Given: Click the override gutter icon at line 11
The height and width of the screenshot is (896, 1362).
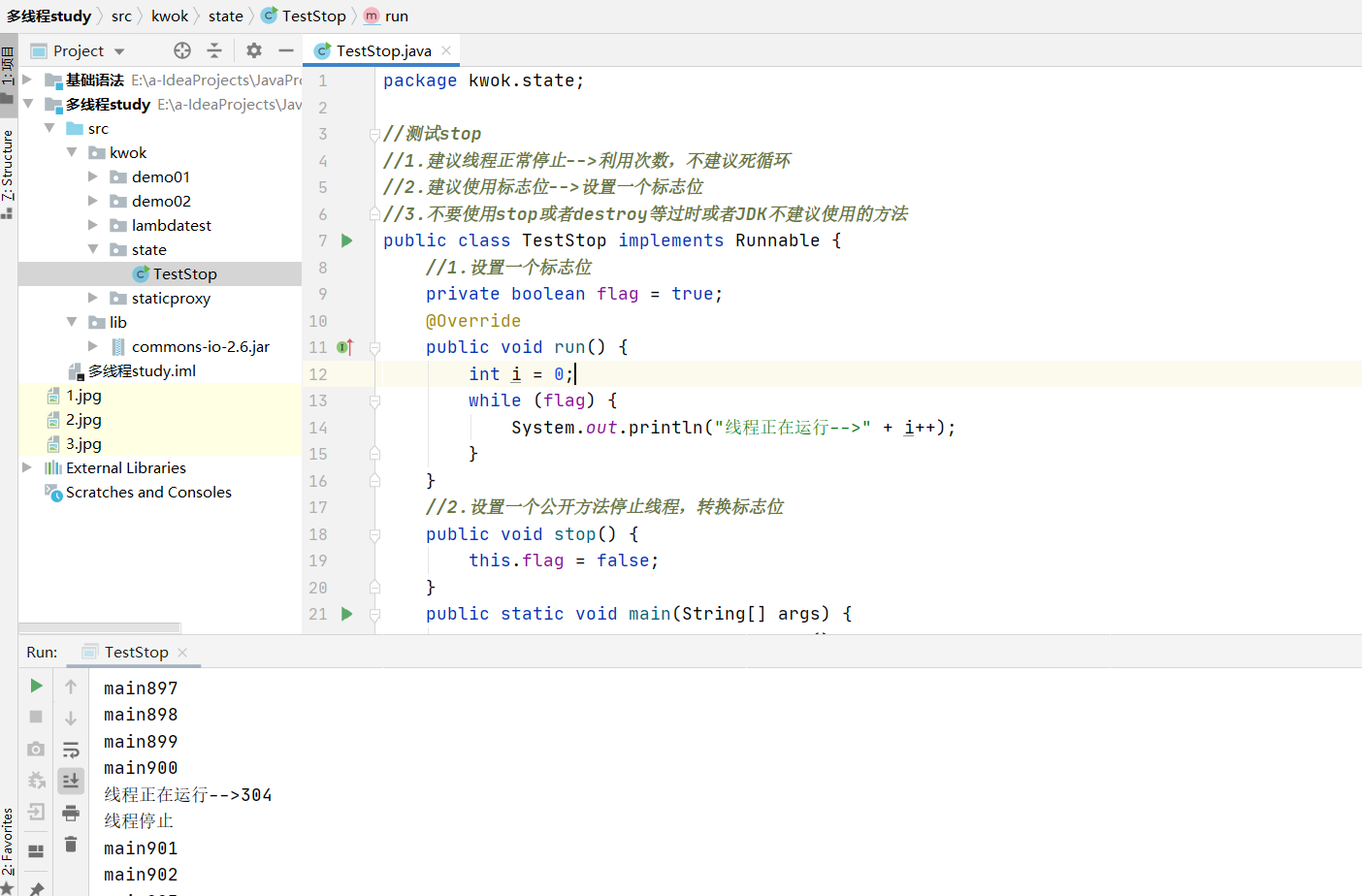Looking at the screenshot, I should [x=345, y=347].
